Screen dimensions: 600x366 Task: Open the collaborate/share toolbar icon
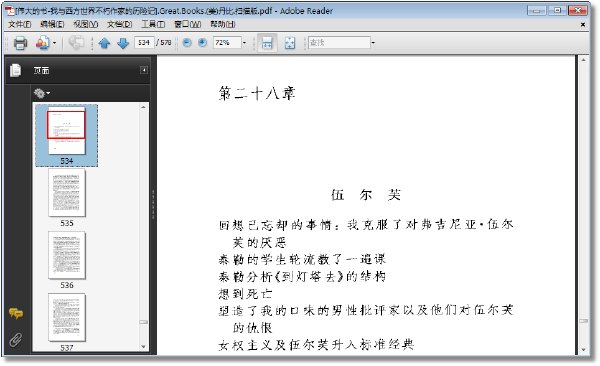click(42, 43)
